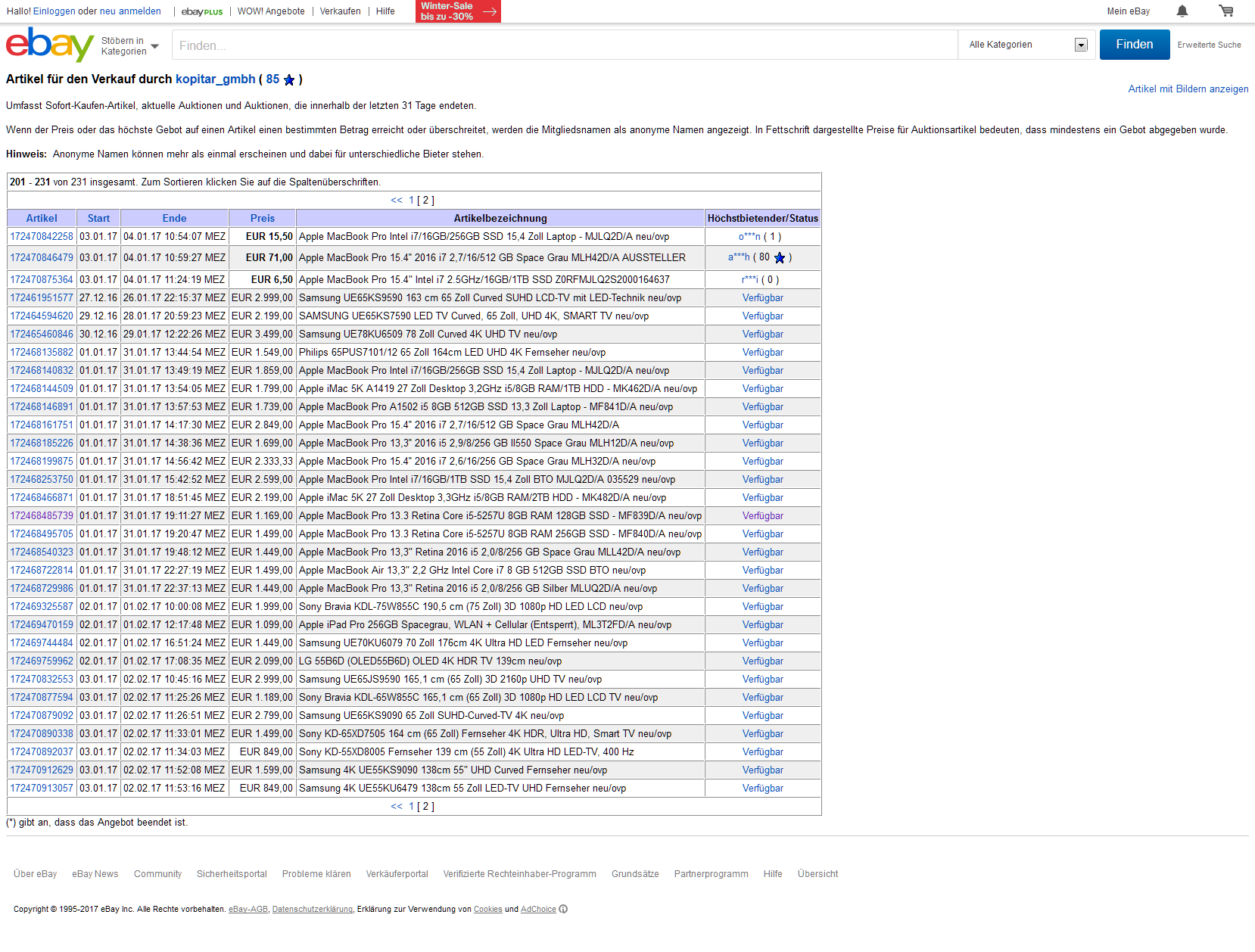Click the AdChoice info icon
1255x952 pixels.
pos(563,910)
